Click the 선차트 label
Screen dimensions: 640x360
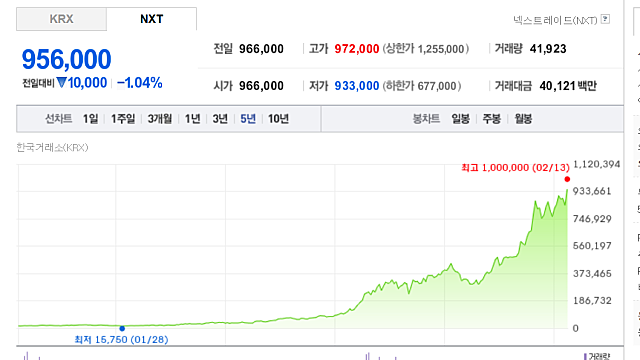[58, 119]
